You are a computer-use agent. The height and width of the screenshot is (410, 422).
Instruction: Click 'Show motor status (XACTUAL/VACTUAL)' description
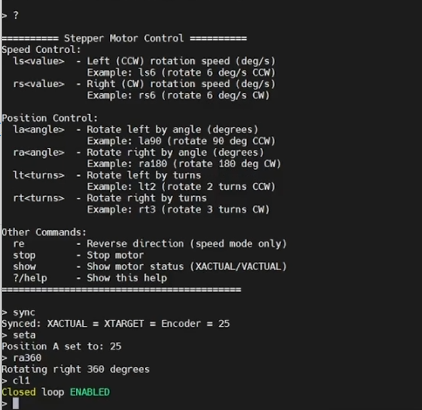click(x=187, y=267)
